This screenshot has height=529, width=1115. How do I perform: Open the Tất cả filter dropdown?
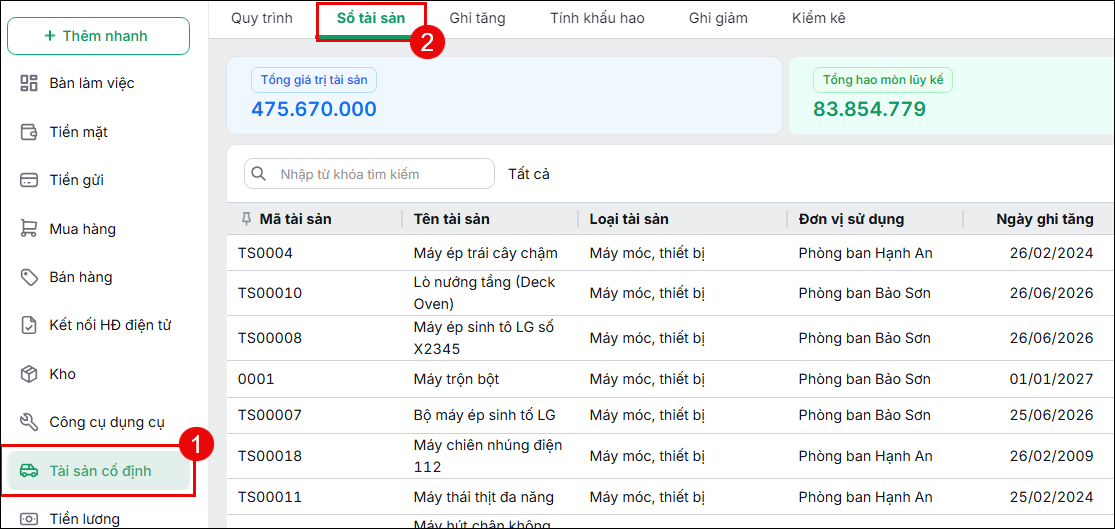(528, 173)
